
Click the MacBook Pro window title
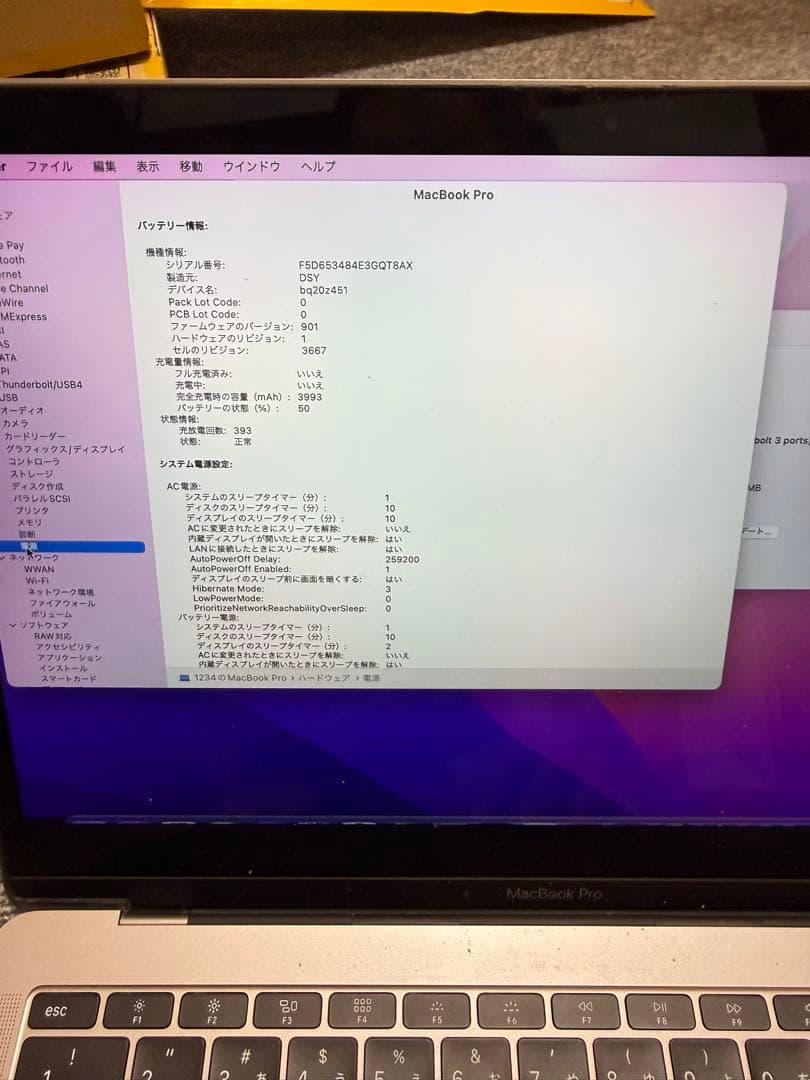tap(453, 195)
